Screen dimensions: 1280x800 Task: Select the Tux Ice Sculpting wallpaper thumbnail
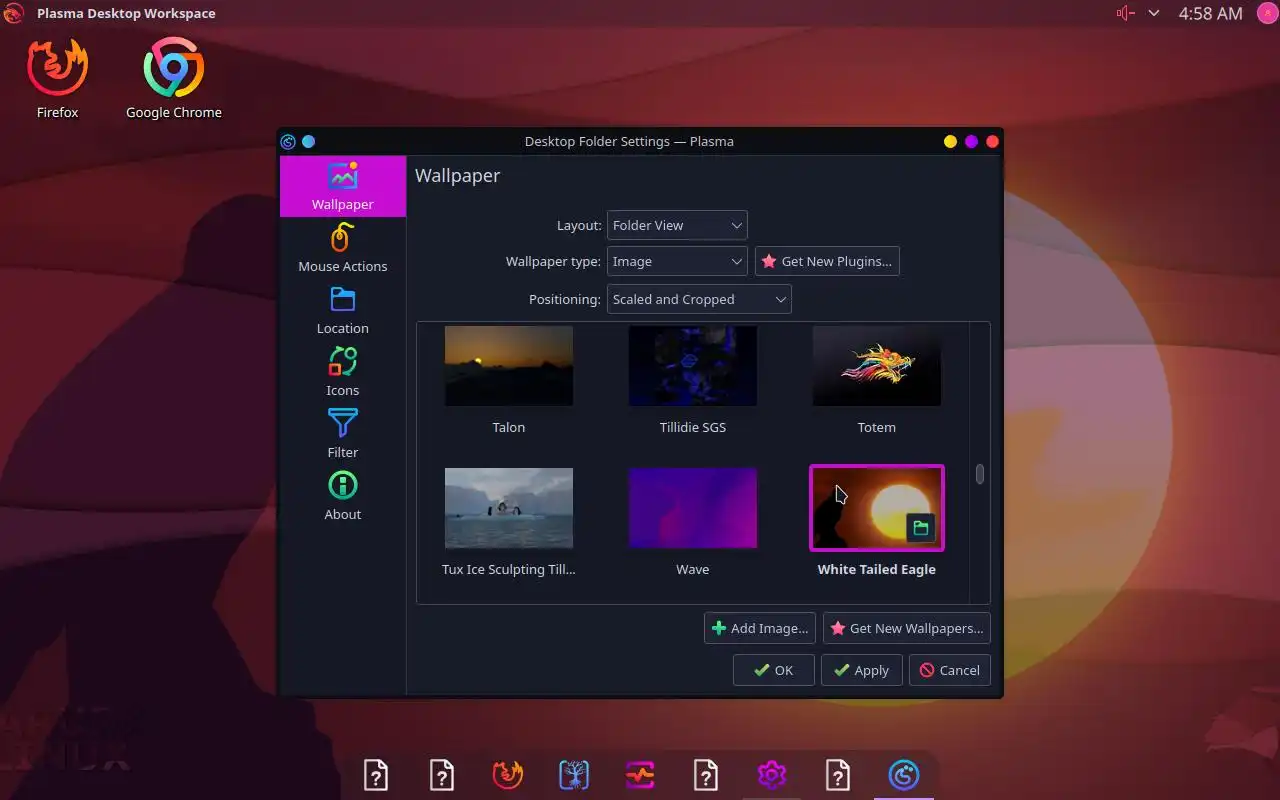pos(509,508)
